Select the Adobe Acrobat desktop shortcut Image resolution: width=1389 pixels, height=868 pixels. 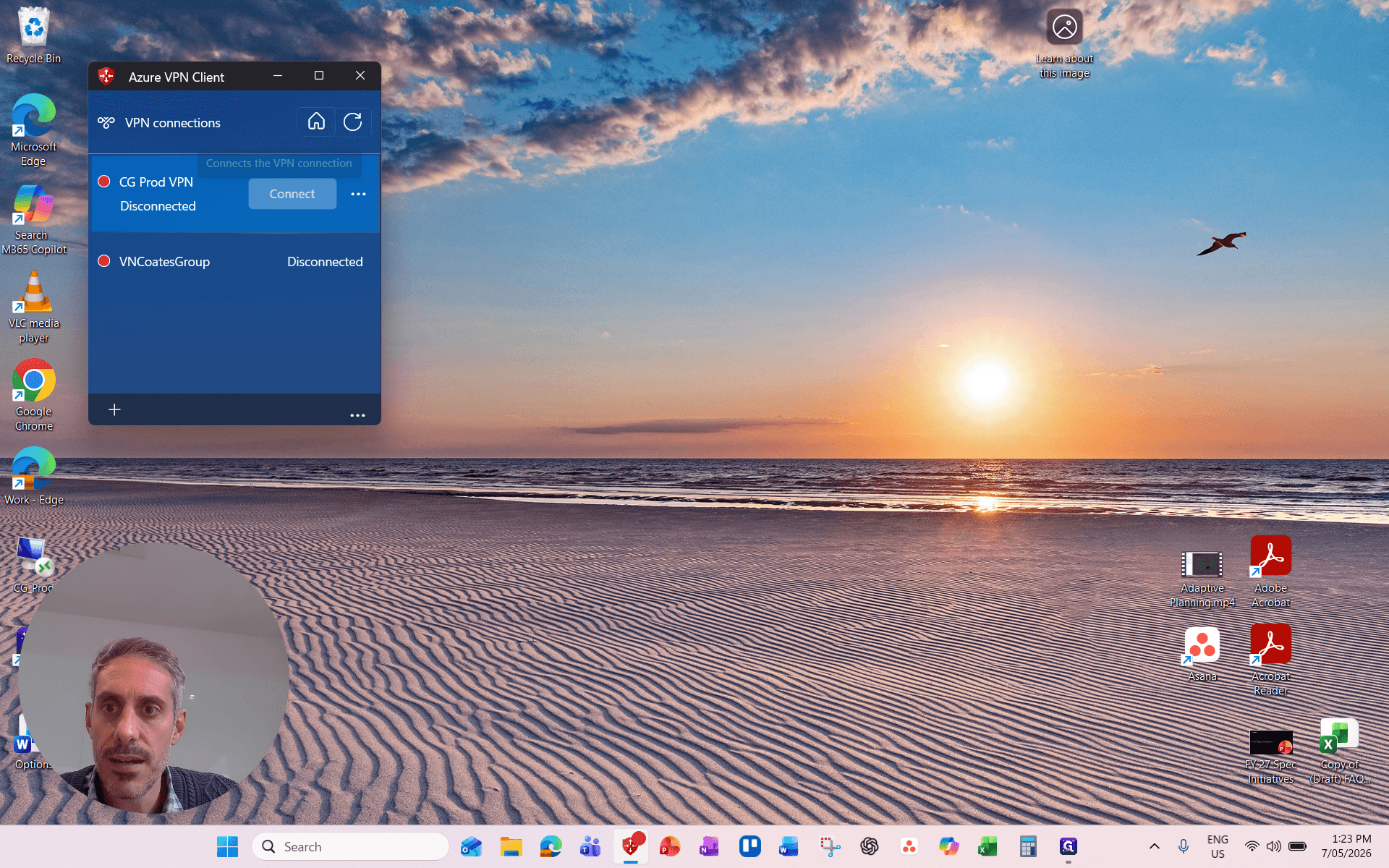(x=1270, y=572)
